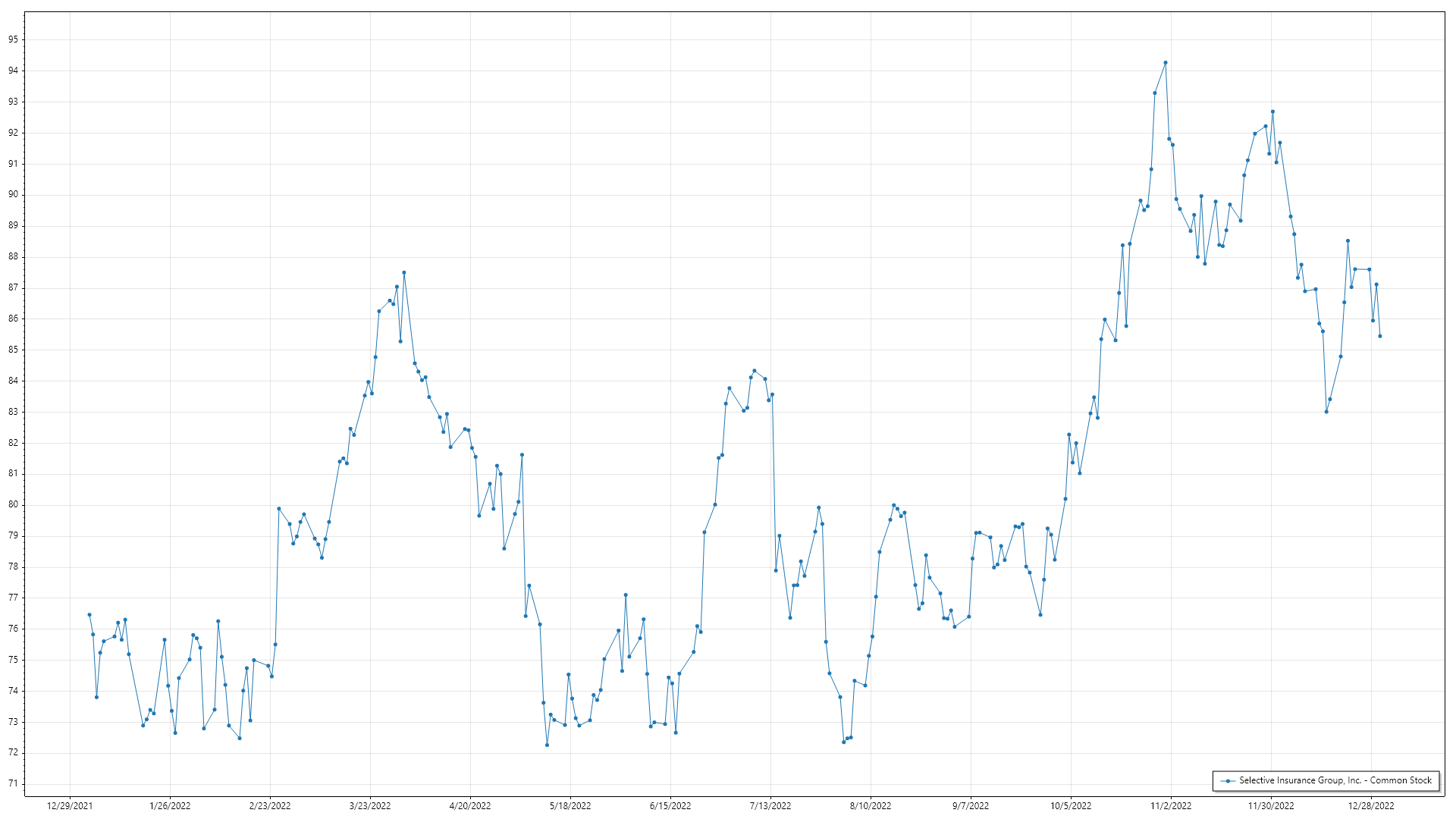Click the 11/30/2022 x-axis date label
Viewport: 1456px width, 819px height.
[x=1271, y=806]
